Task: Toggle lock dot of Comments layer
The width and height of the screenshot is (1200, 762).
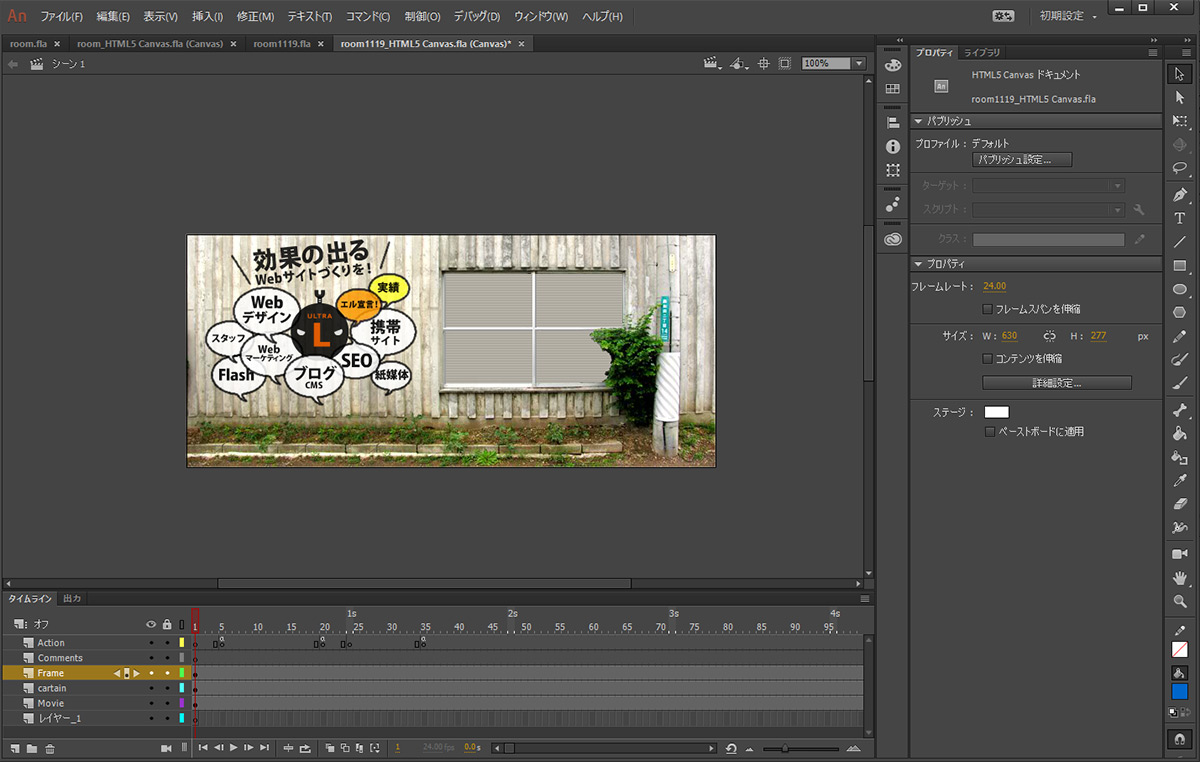Action: coord(167,658)
